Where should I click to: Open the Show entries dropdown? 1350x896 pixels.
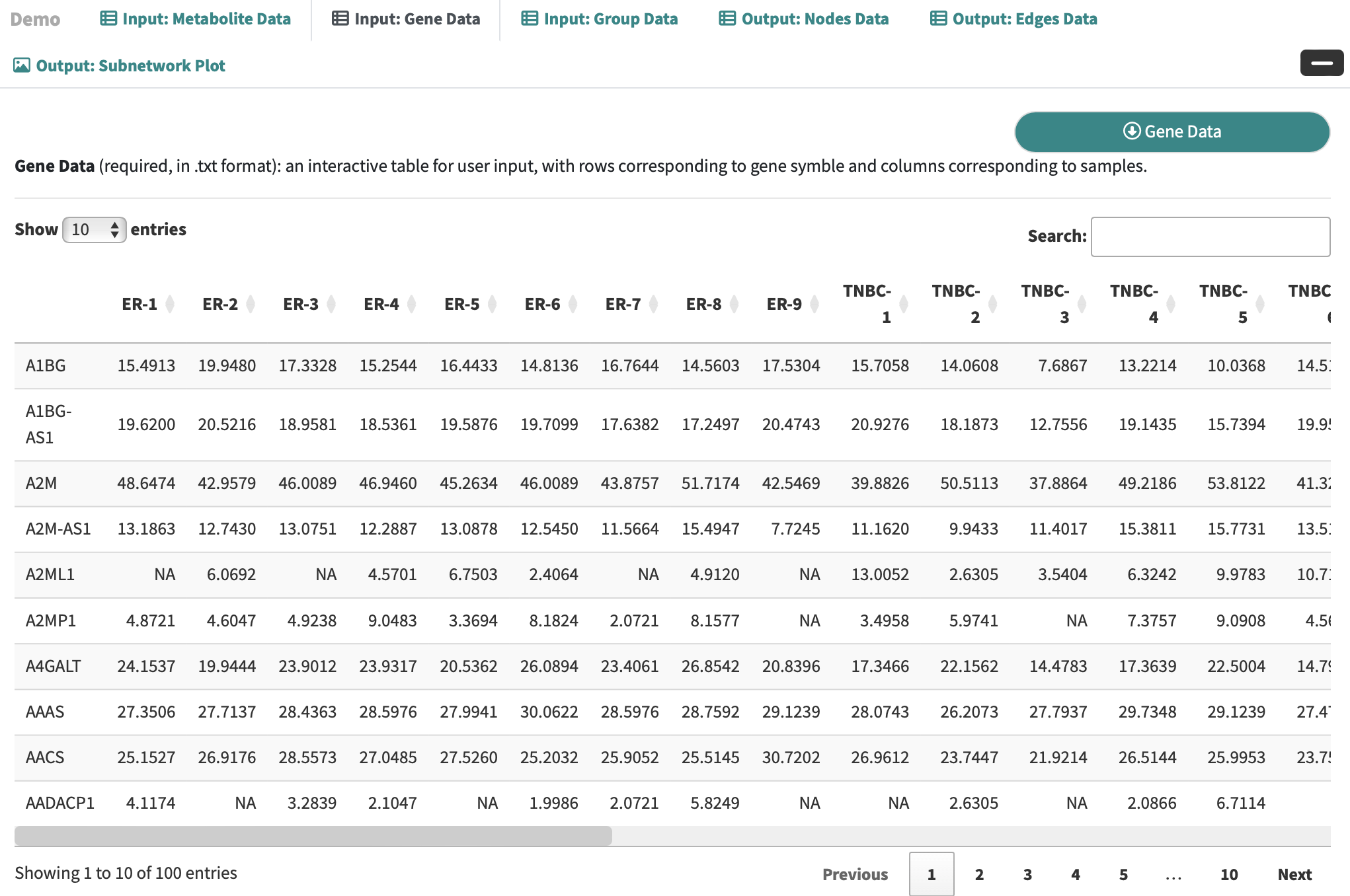pos(95,230)
